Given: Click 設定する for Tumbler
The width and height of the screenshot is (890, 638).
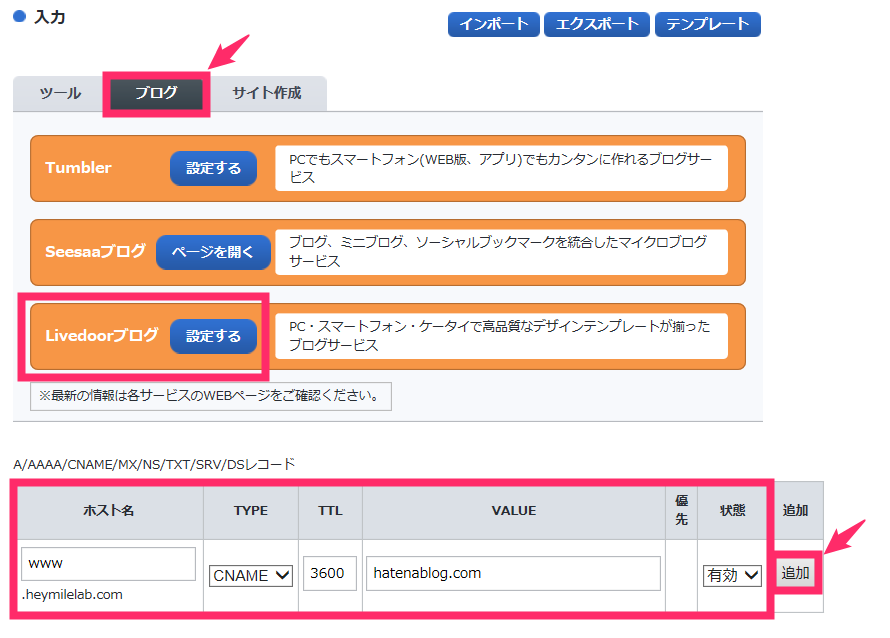Looking at the screenshot, I should 213,168.
